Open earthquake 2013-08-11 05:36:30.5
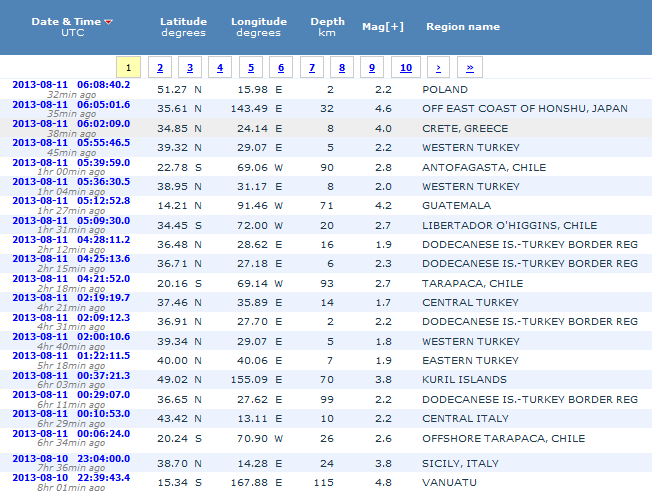 pos(71,182)
